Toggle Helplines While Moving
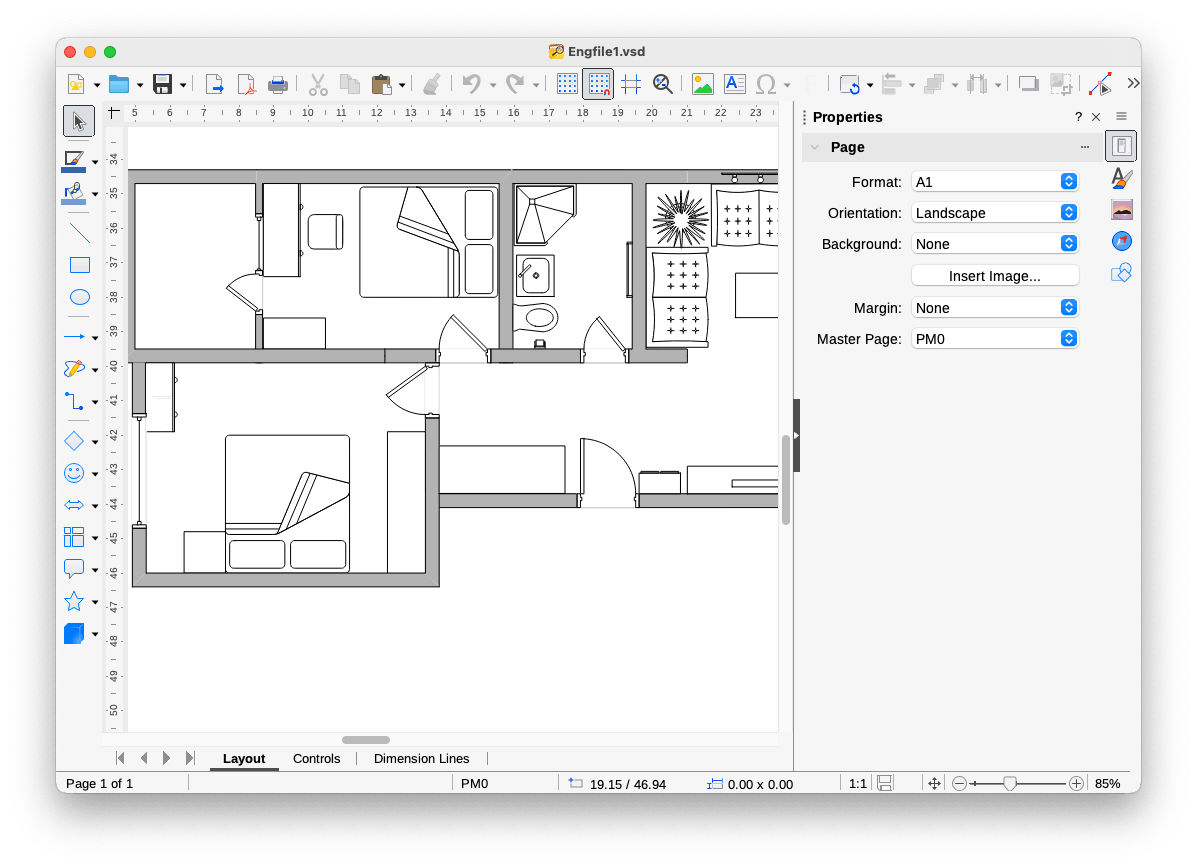Screen dimensions: 1197x867 [x=631, y=84]
